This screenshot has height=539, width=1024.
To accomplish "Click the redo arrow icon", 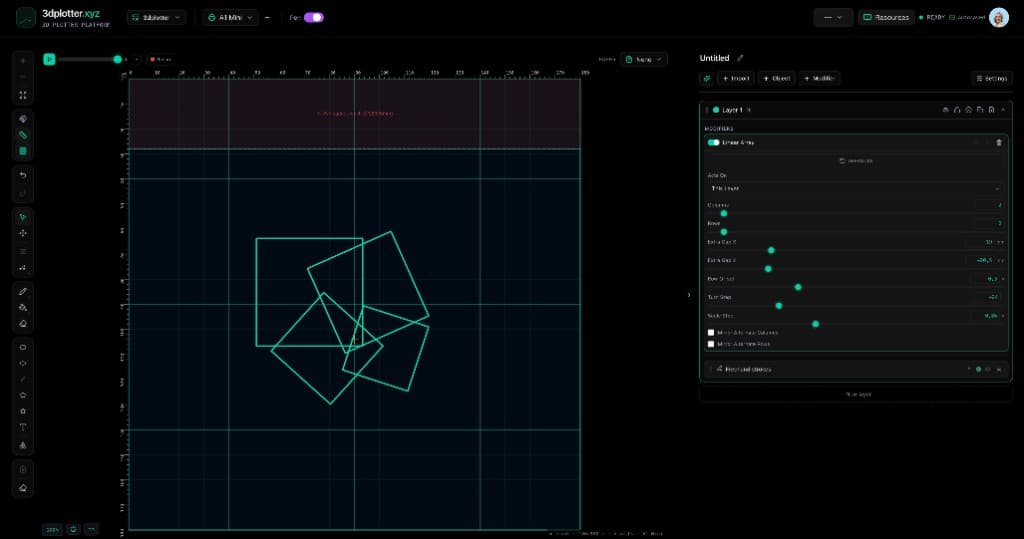I will pyautogui.click(x=23, y=193).
